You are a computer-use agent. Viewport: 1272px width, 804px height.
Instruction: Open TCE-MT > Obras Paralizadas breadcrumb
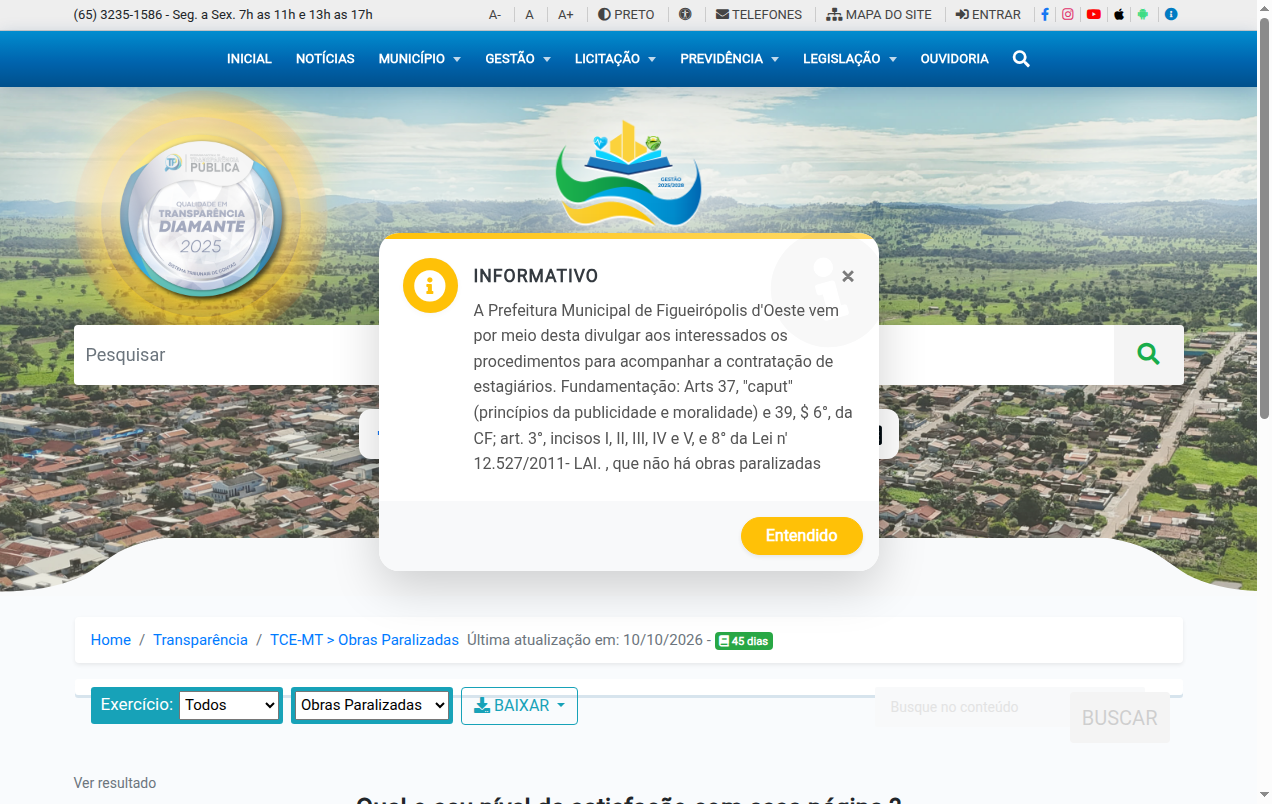364,640
